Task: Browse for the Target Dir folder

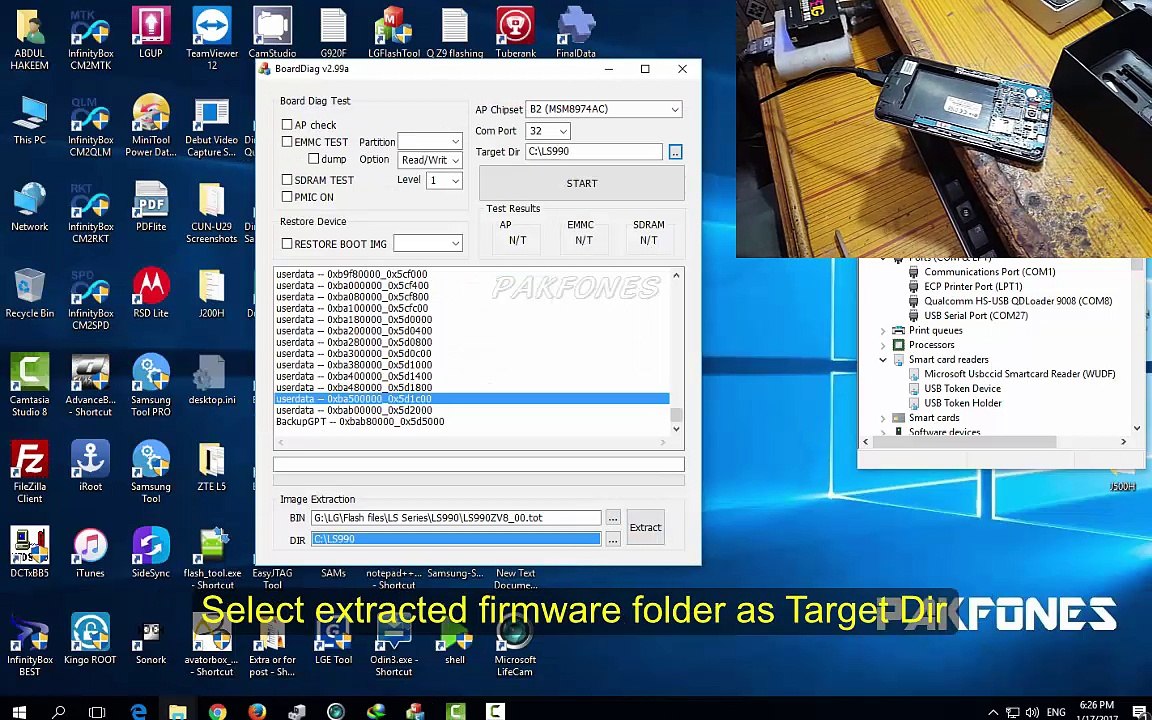Action: [x=675, y=152]
